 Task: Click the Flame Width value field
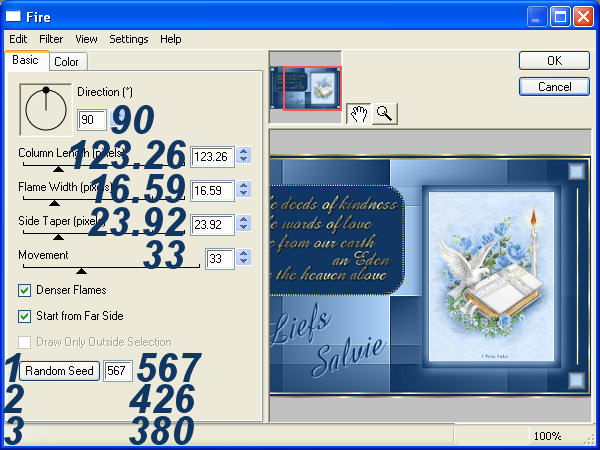click(x=212, y=191)
